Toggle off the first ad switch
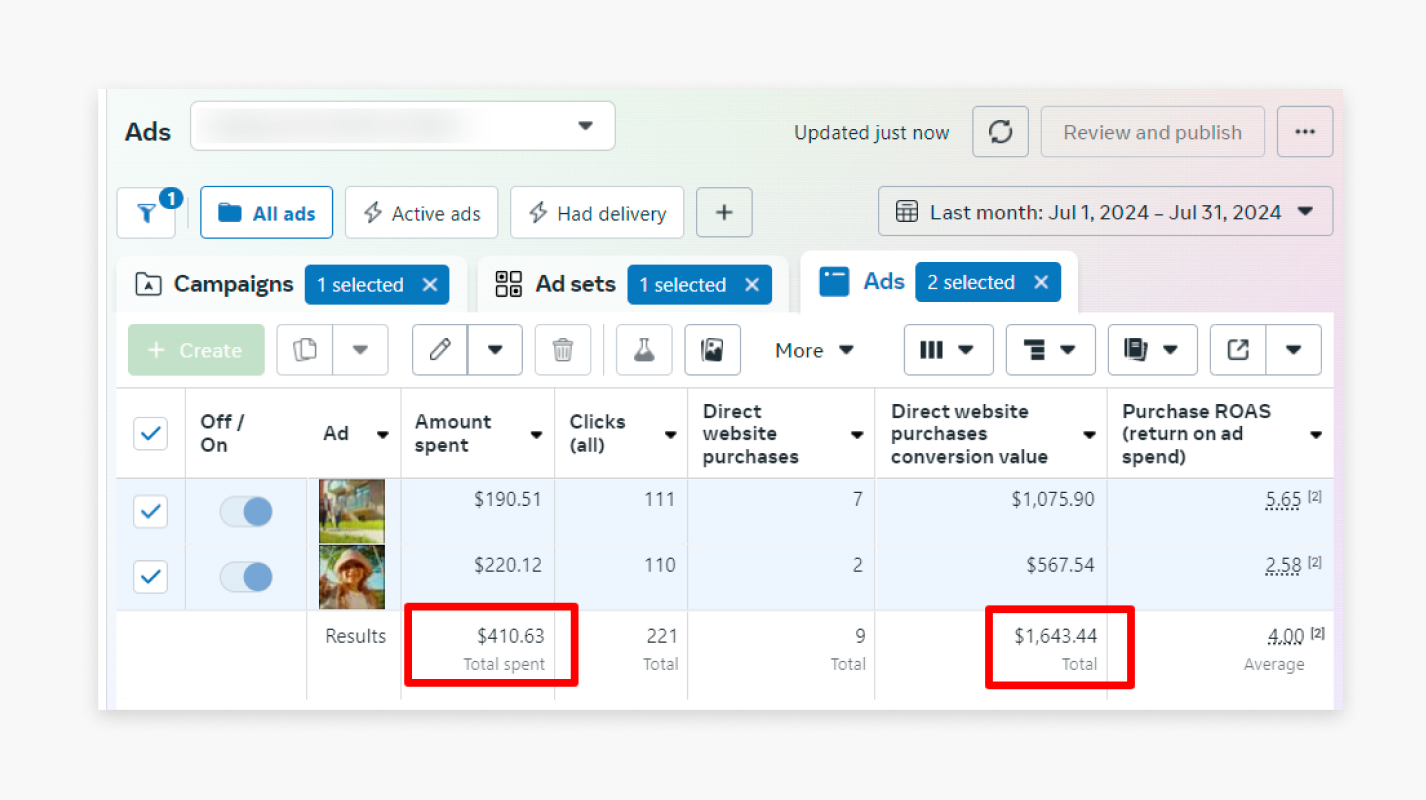The image size is (1426, 800). click(x=246, y=512)
